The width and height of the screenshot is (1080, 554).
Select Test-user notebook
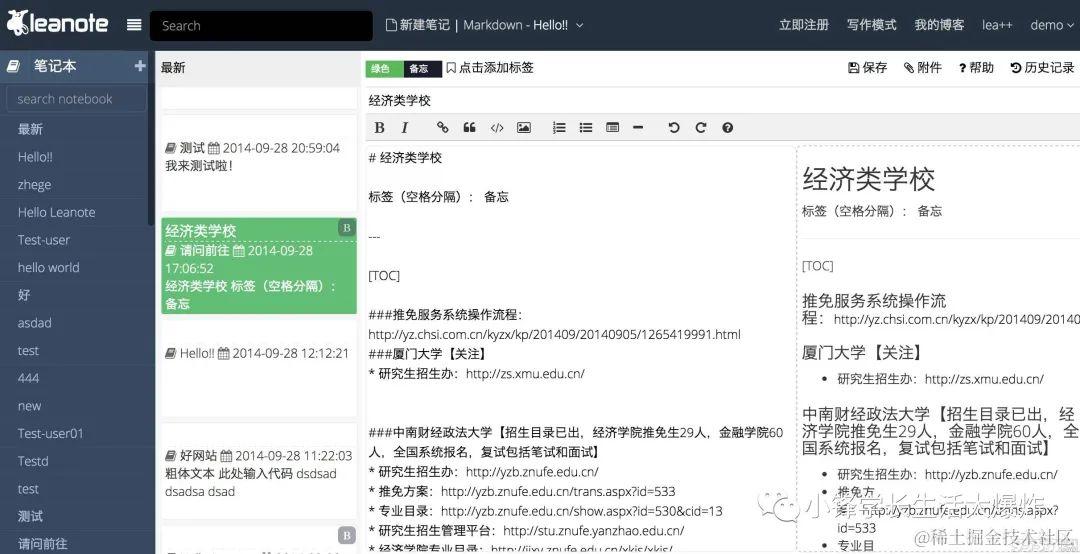[x=43, y=240]
